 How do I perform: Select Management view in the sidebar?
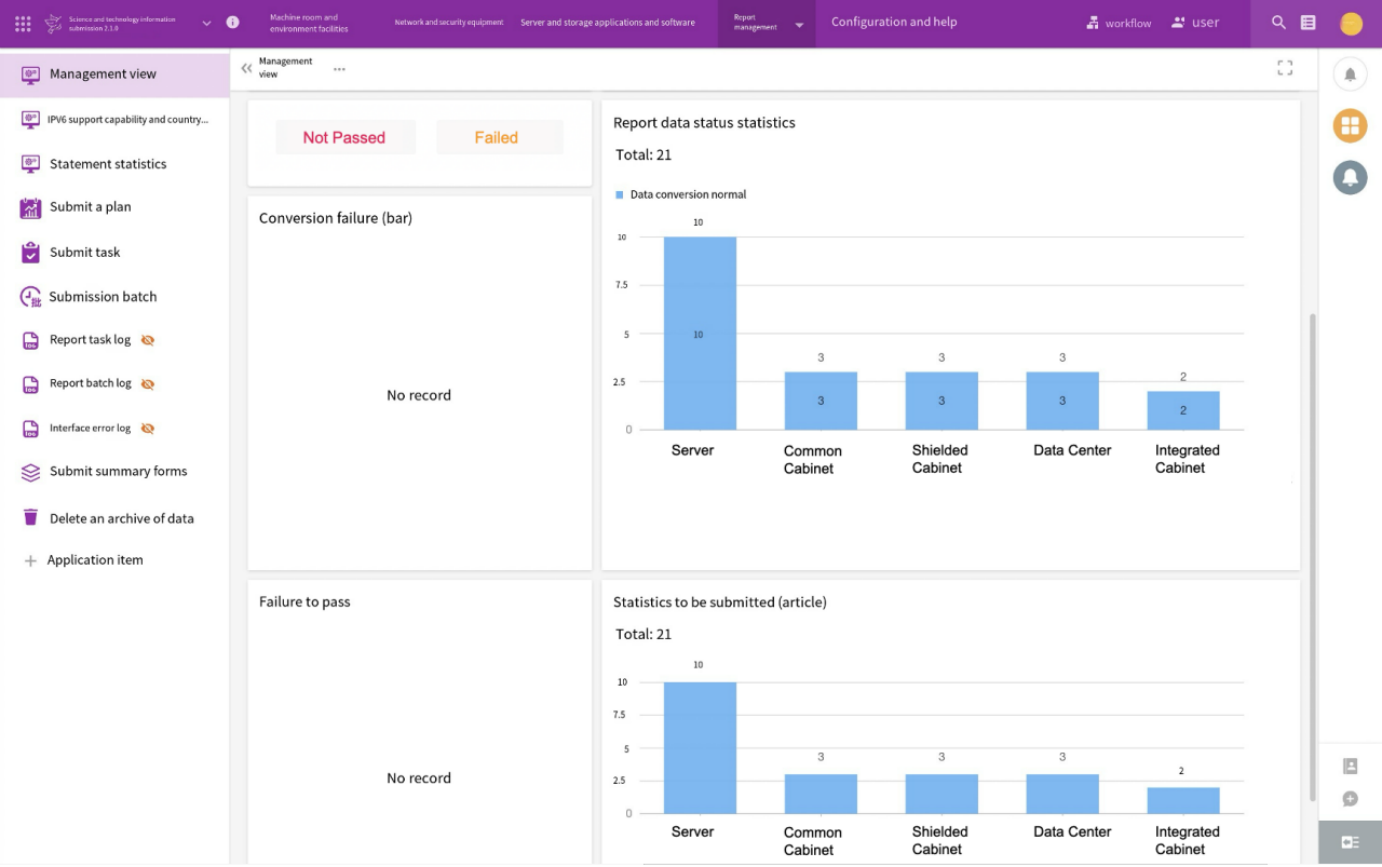[115, 74]
